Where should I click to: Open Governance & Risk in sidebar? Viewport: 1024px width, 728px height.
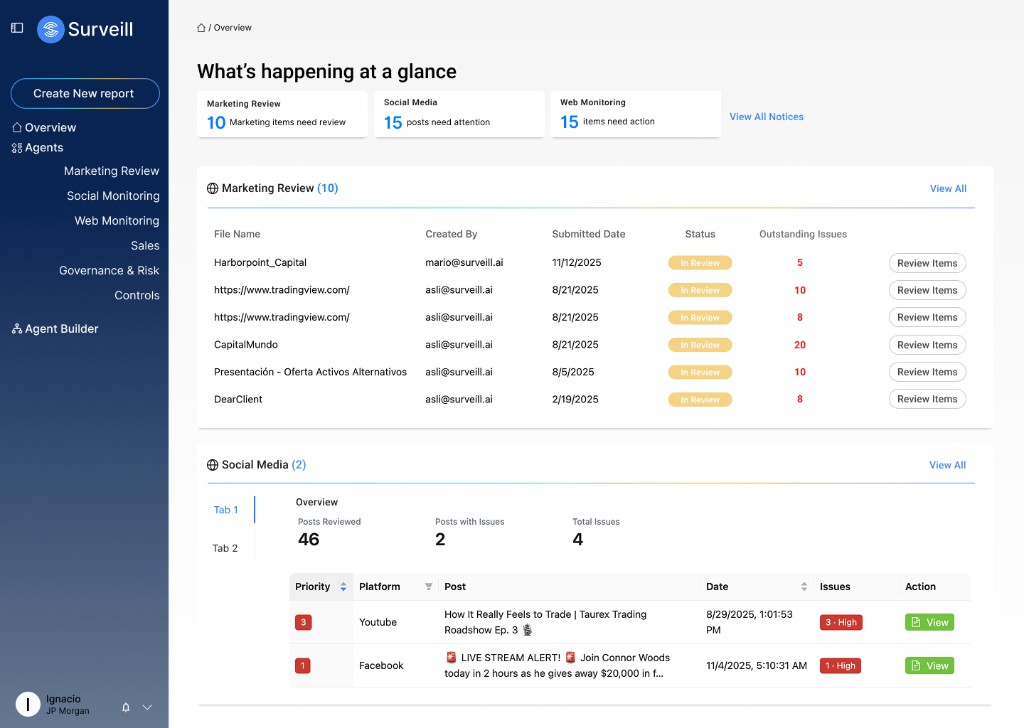(109, 270)
